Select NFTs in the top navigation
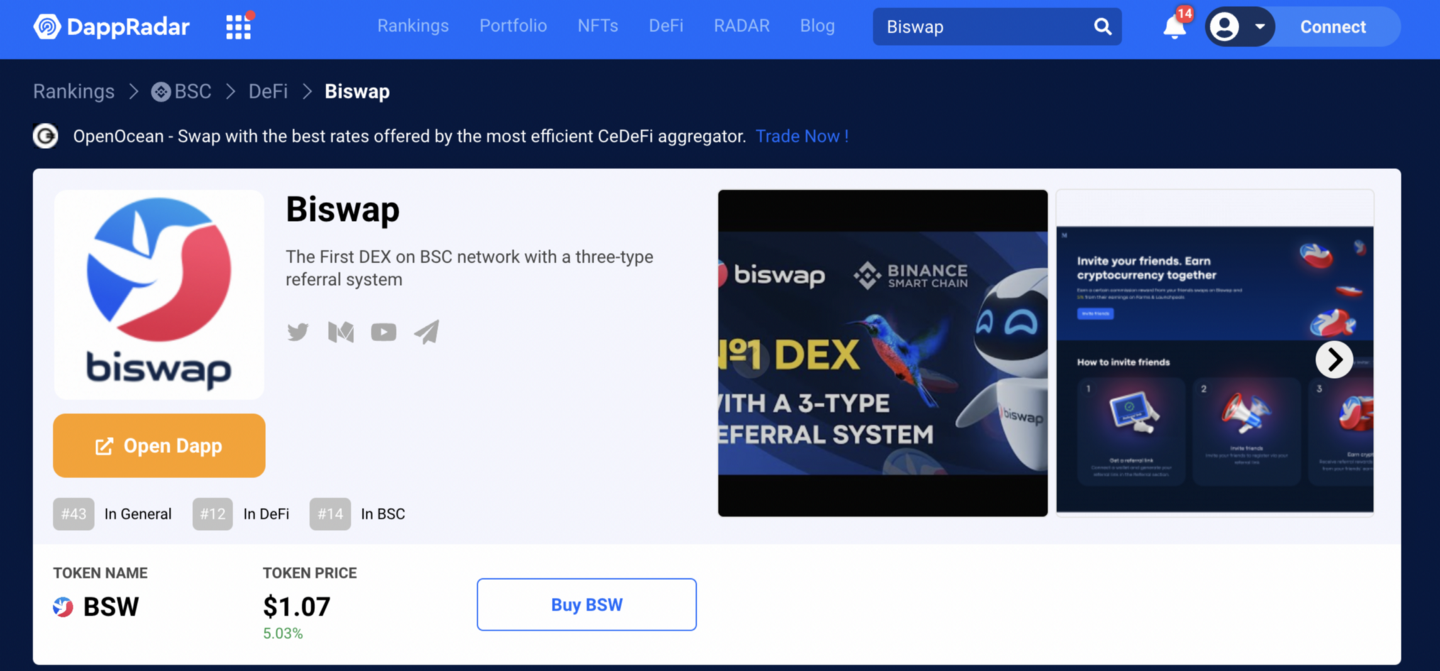The image size is (1440, 671). [598, 26]
